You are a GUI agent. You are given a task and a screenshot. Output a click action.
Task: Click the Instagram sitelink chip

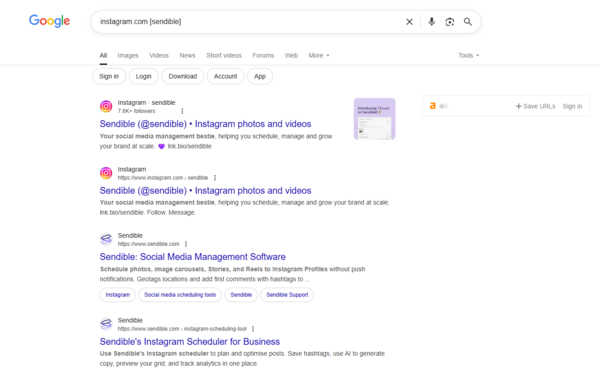[x=118, y=295]
